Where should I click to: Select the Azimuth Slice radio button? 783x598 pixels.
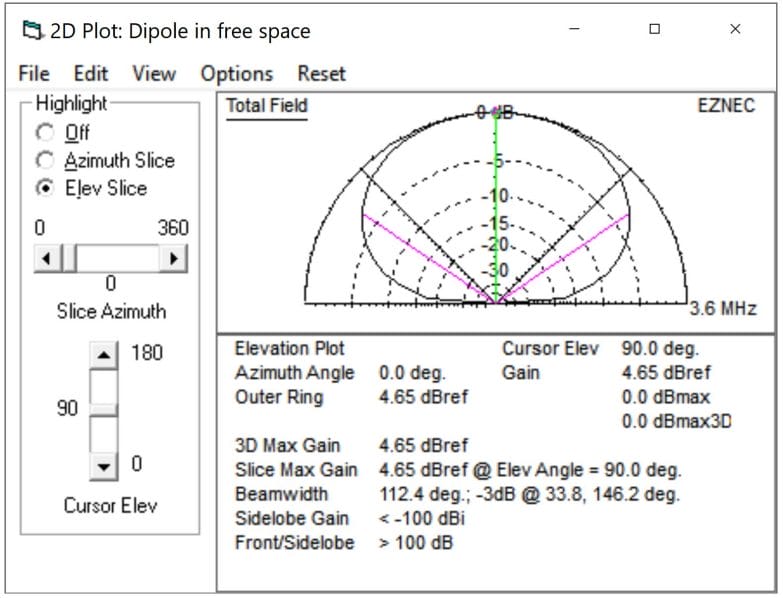tap(44, 160)
